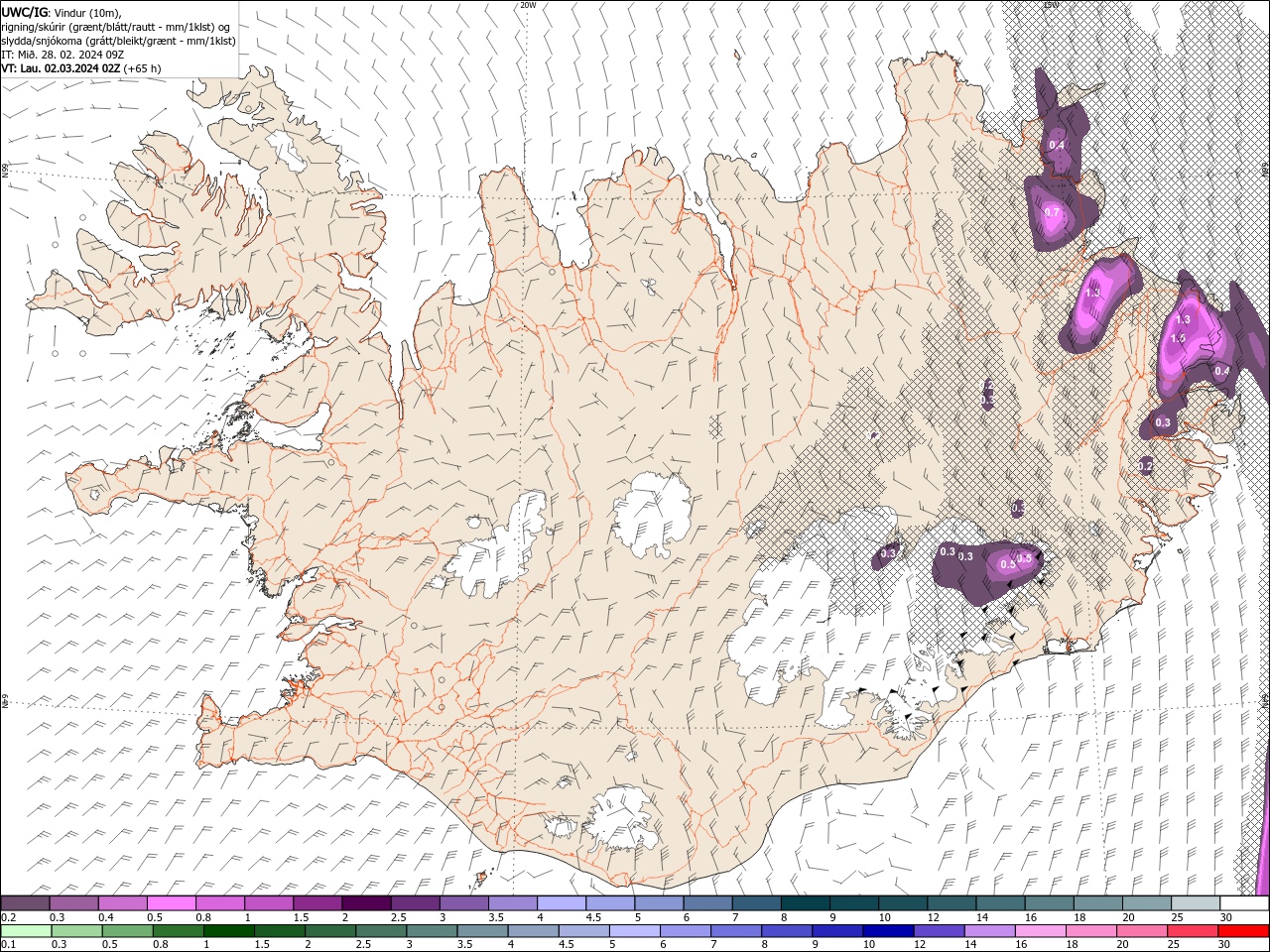Select the 4.5 swatch in the upper scale
Image resolution: width=1270 pixels, height=952 pixels.
click(609, 902)
